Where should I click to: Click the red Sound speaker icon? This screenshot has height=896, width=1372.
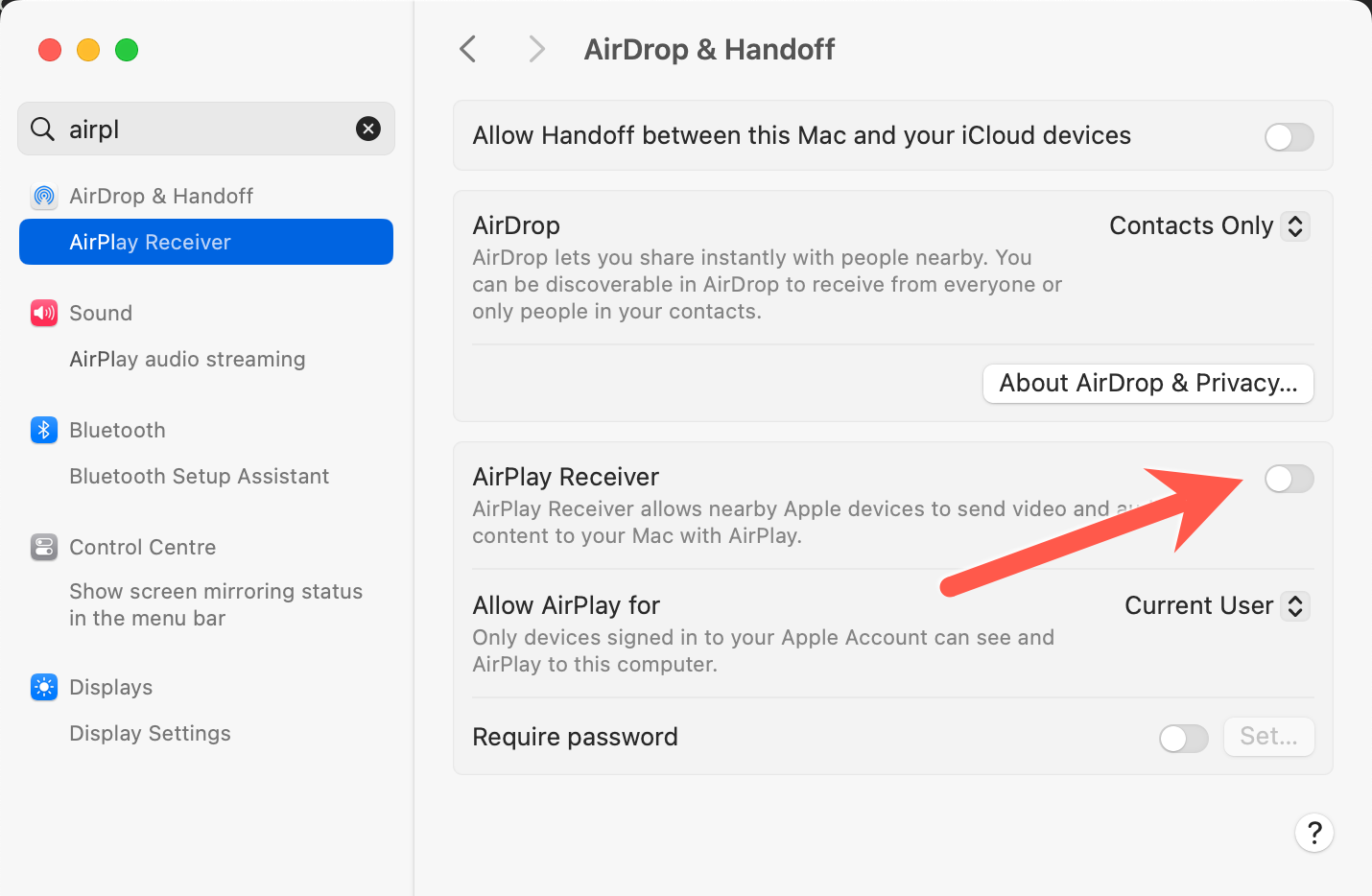44,313
